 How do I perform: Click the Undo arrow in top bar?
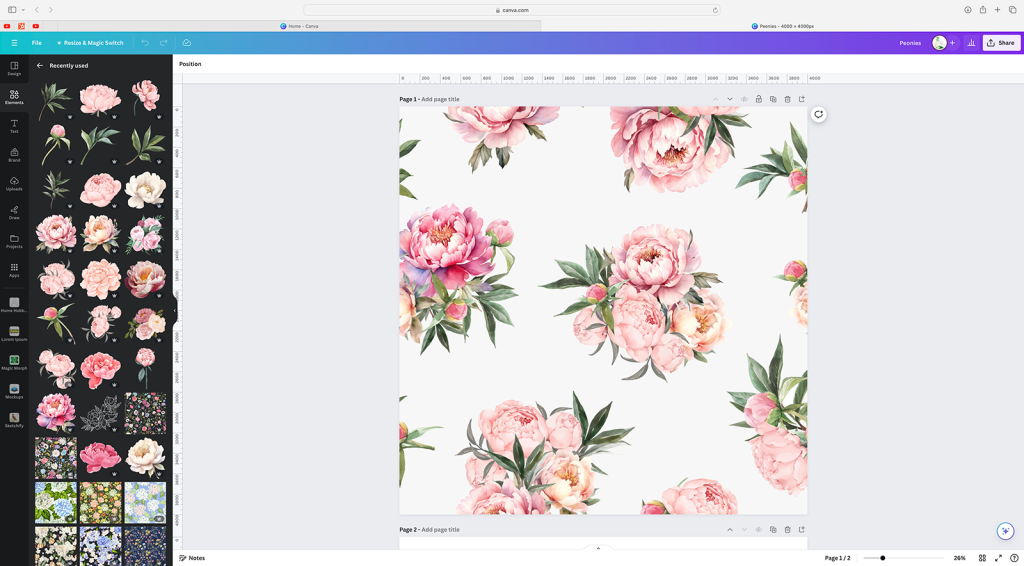[x=145, y=42]
